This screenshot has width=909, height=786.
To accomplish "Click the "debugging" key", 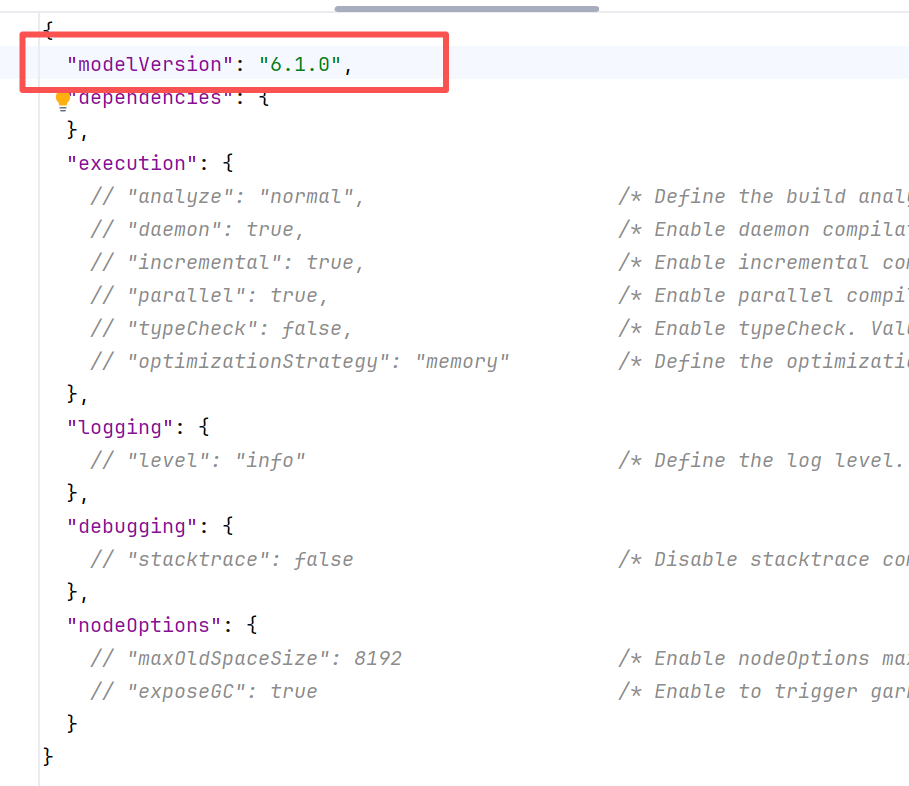I will [x=132, y=527].
